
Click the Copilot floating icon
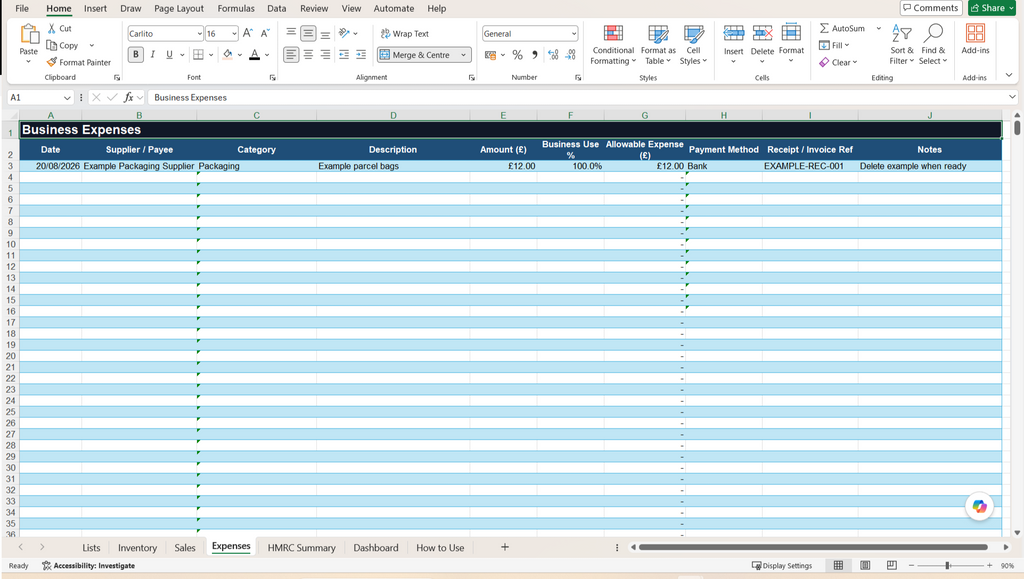tap(979, 507)
